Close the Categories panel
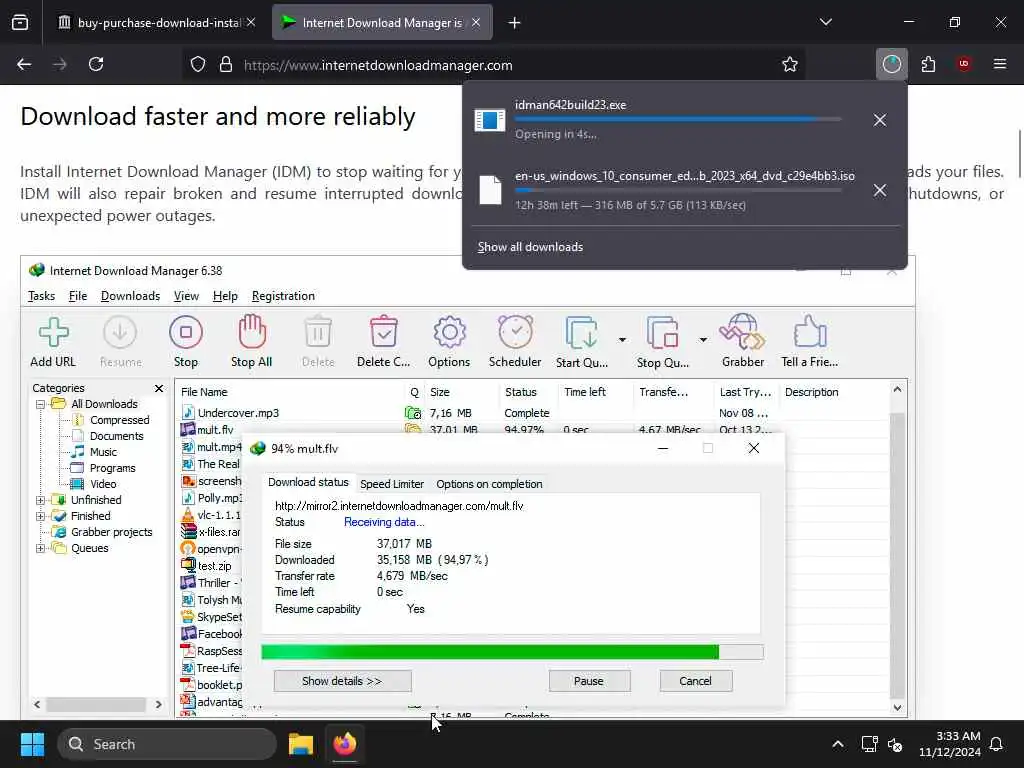This screenshot has height=768, width=1024. coord(159,389)
